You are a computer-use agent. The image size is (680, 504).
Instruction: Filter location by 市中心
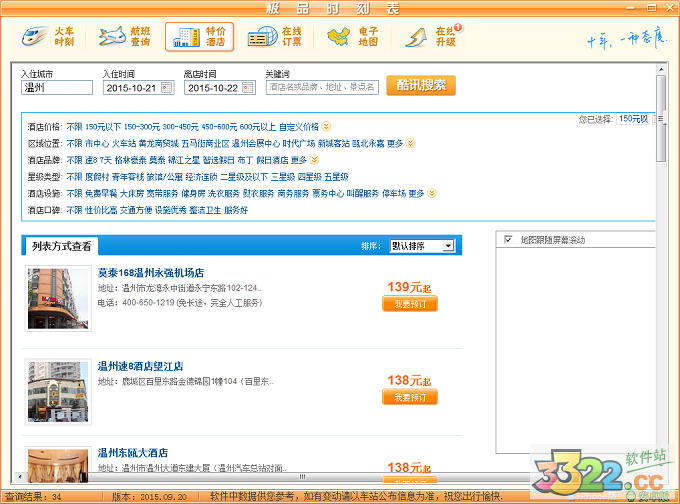coord(97,144)
